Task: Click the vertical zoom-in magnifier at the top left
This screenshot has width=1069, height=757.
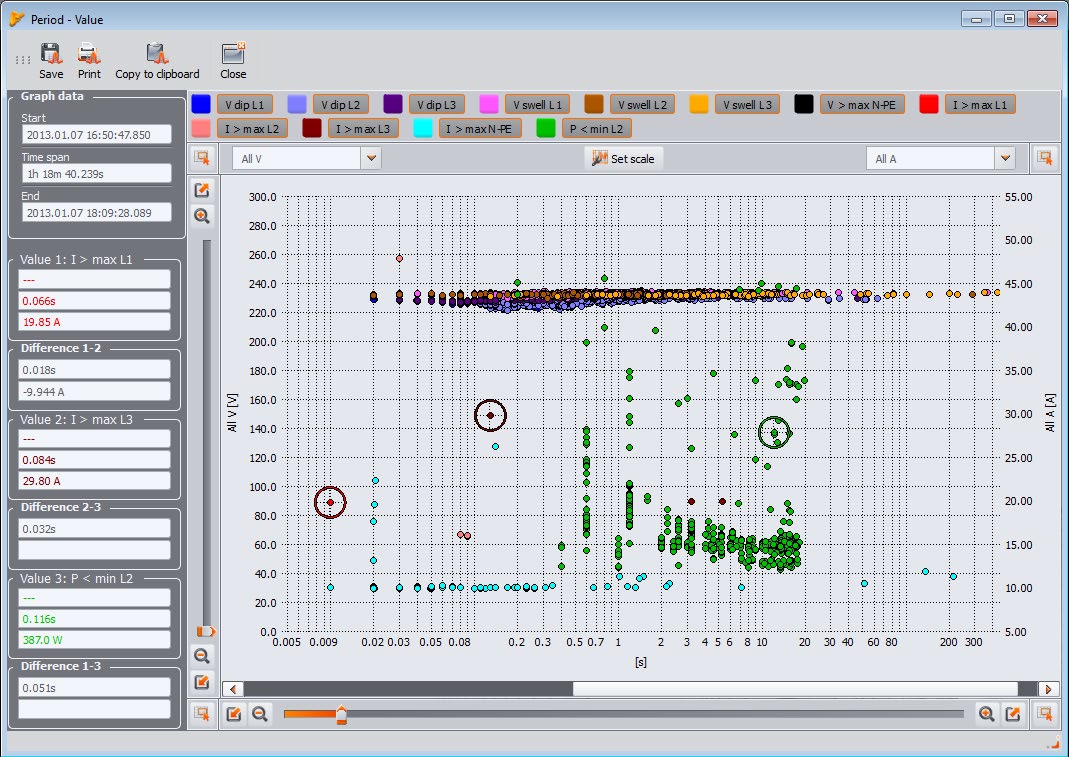Action: [x=202, y=216]
